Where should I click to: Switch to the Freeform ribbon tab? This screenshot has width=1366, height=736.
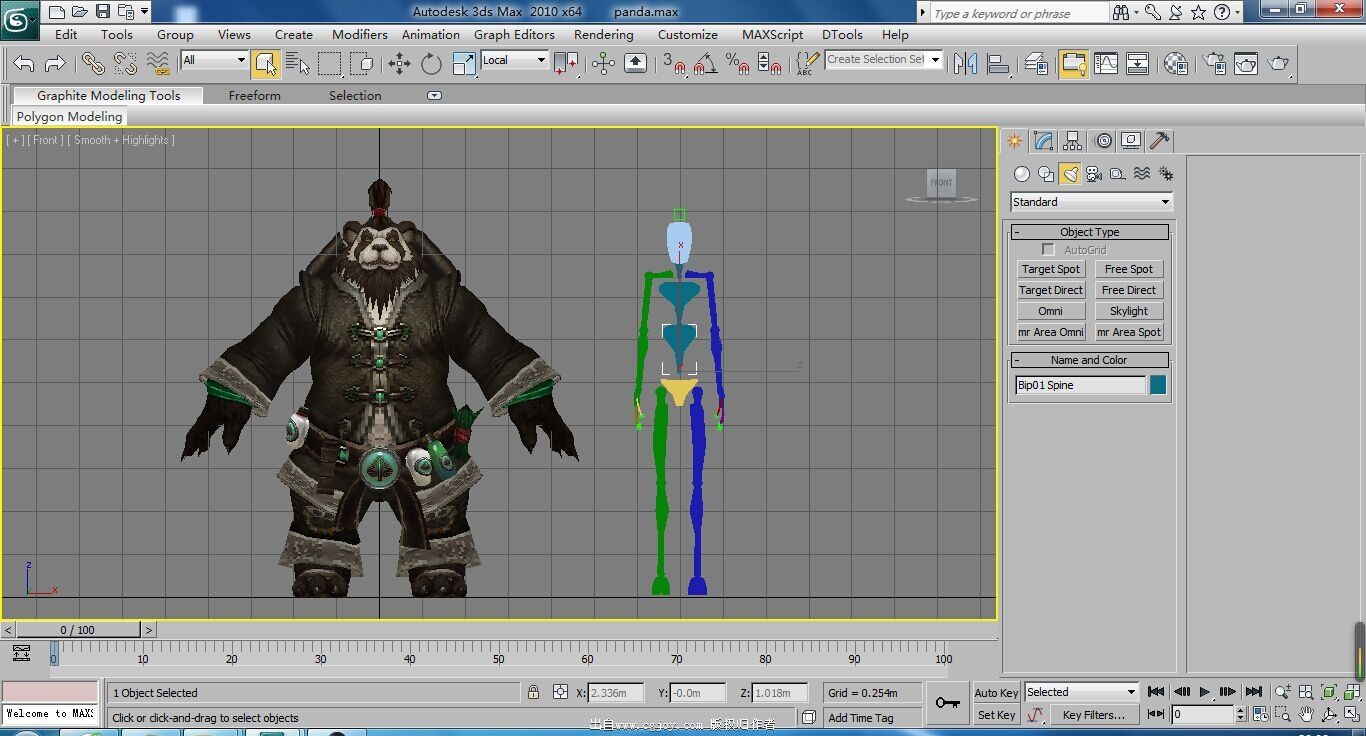(x=254, y=96)
